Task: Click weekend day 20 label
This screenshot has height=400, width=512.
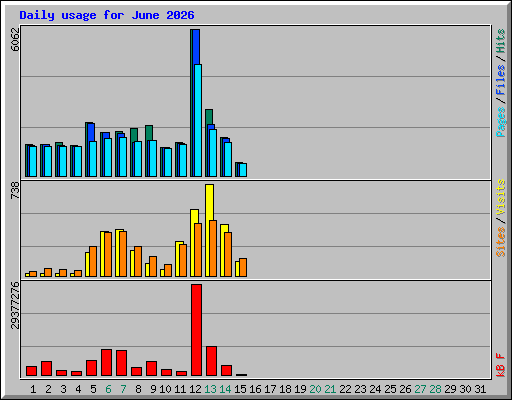Action: (x=315, y=389)
